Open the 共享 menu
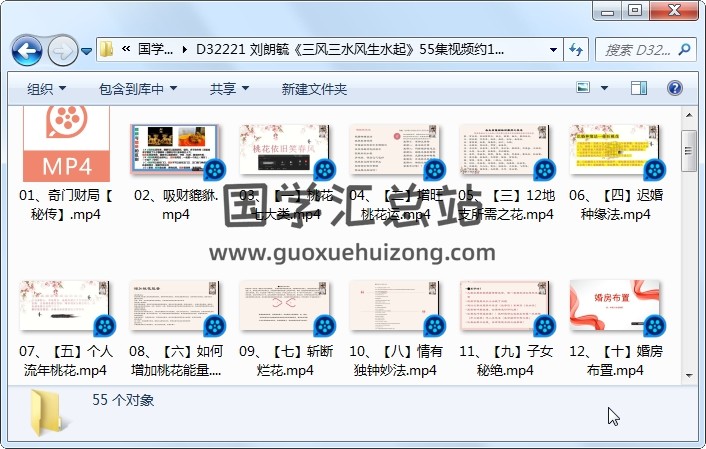The image size is (706, 449). pos(229,89)
